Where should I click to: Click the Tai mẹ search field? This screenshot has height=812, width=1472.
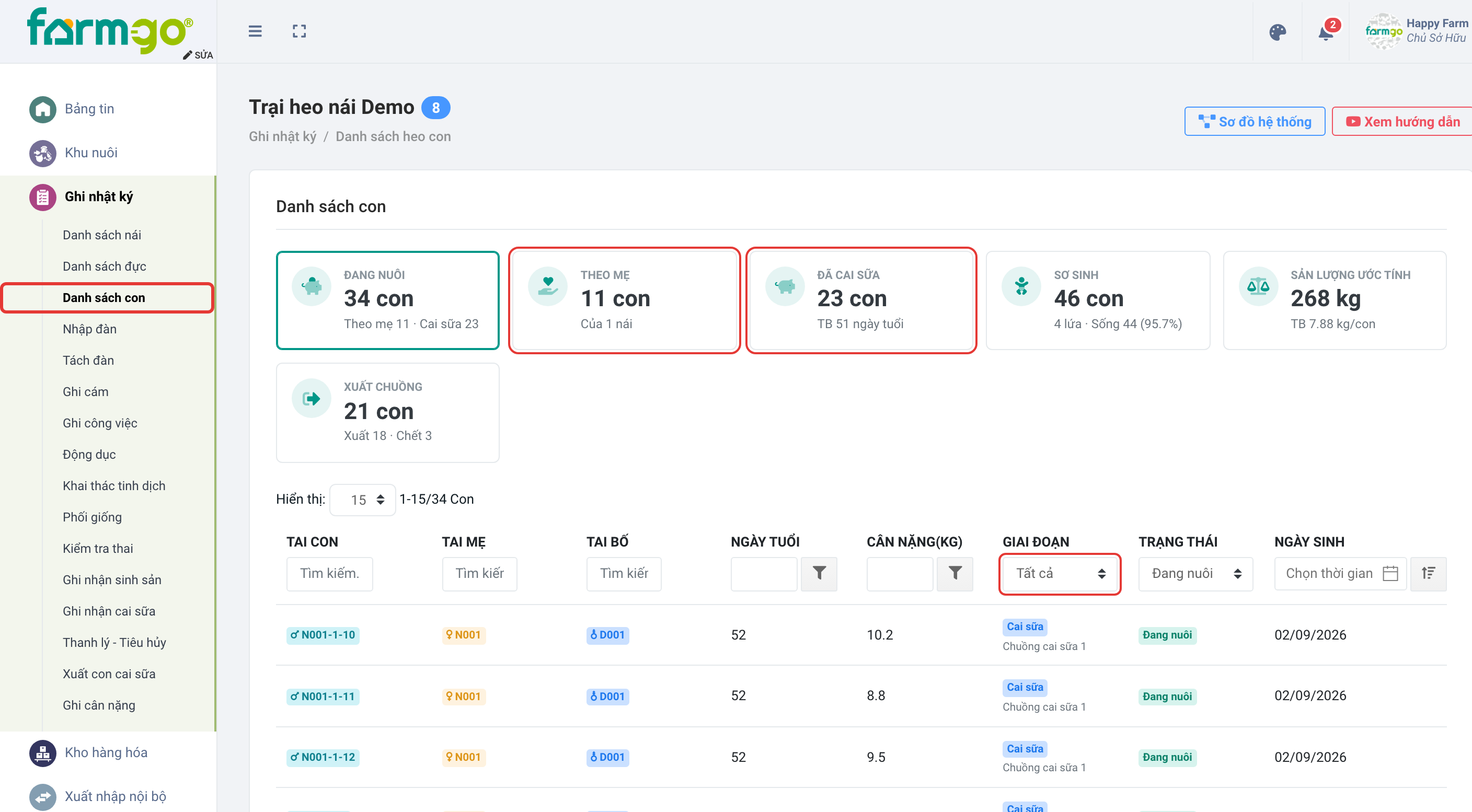479,573
